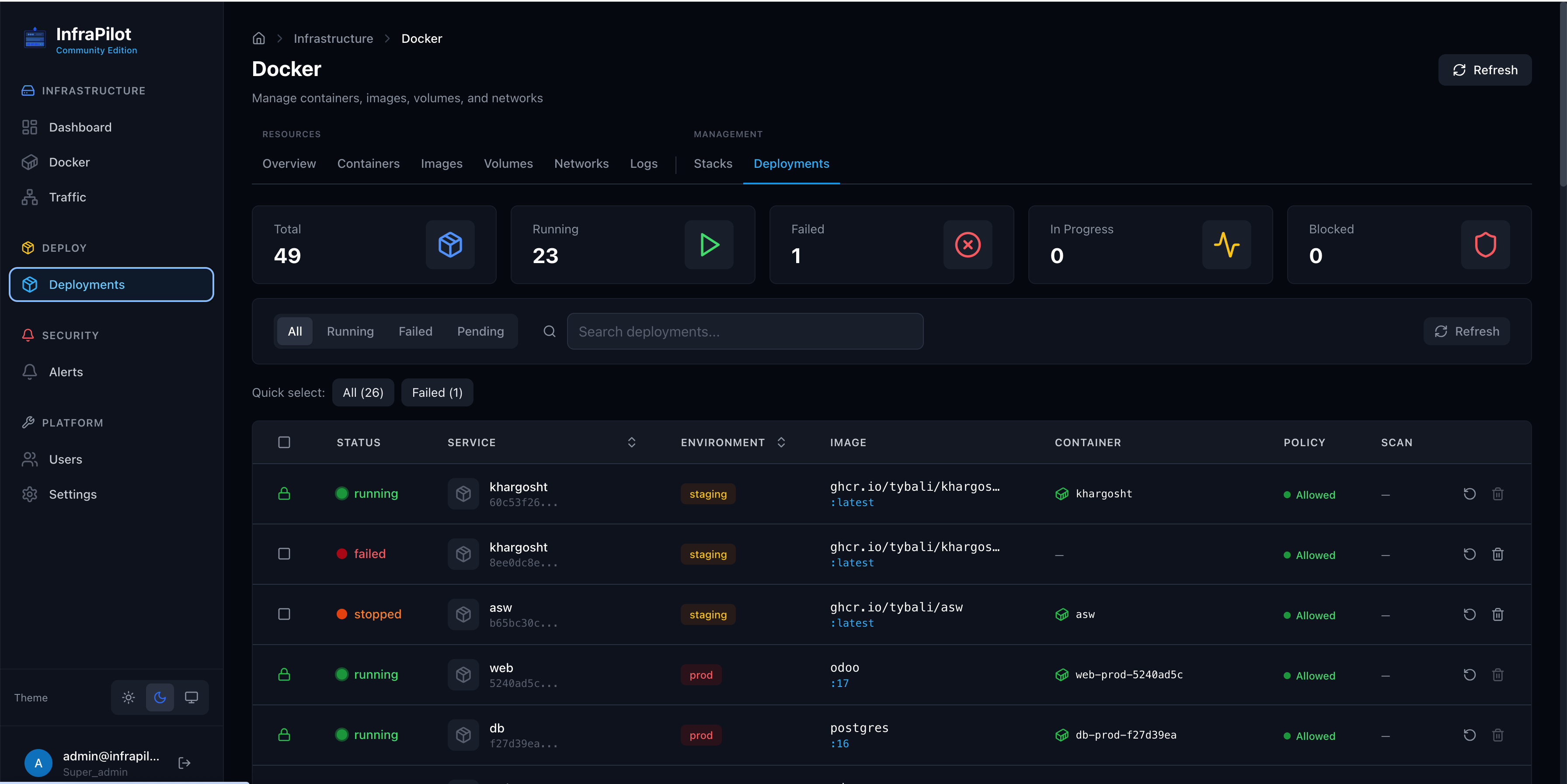Select the Deployments sidebar item
The height and width of the screenshot is (784, 1567).
point(111,284)
